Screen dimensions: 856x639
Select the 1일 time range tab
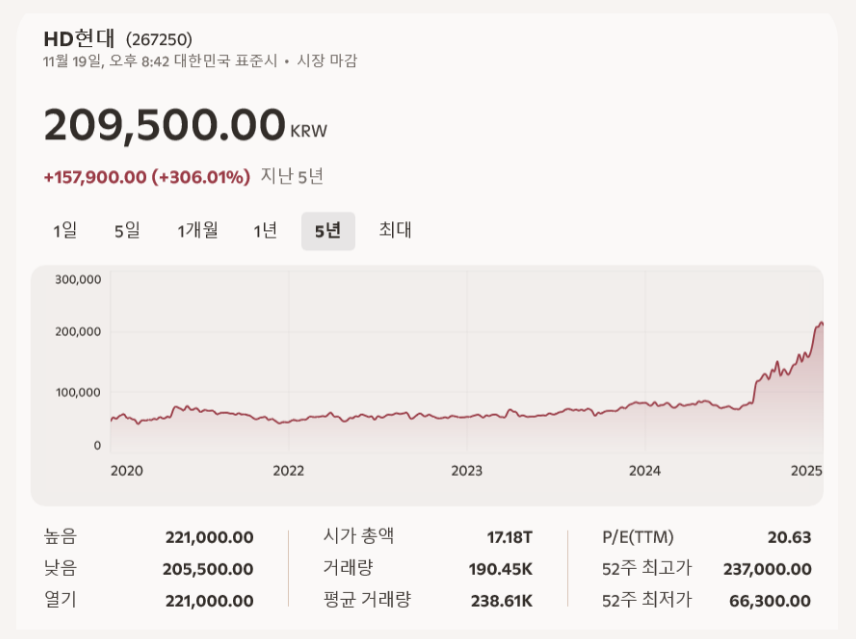(65, 230)
